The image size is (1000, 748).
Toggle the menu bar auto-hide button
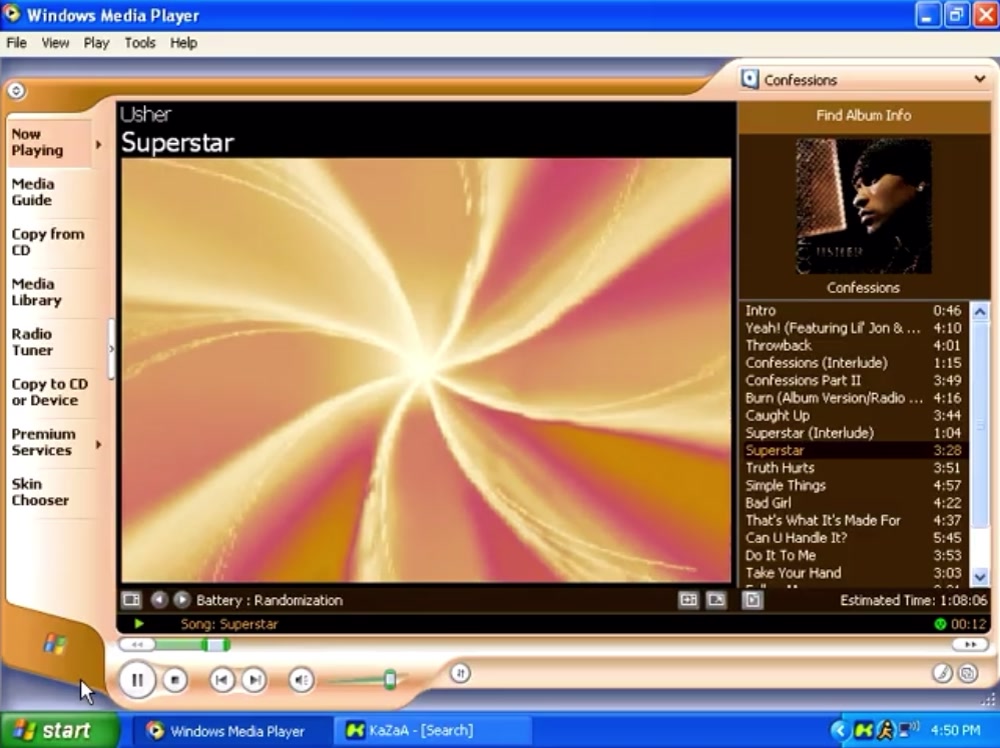point(17,91)
